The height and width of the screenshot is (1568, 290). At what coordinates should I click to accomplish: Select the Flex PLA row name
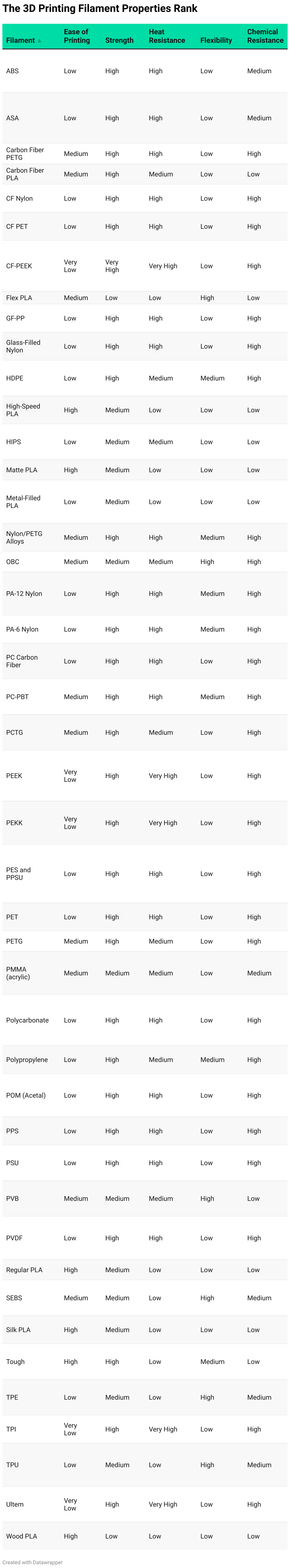click(x=19, y=298)
